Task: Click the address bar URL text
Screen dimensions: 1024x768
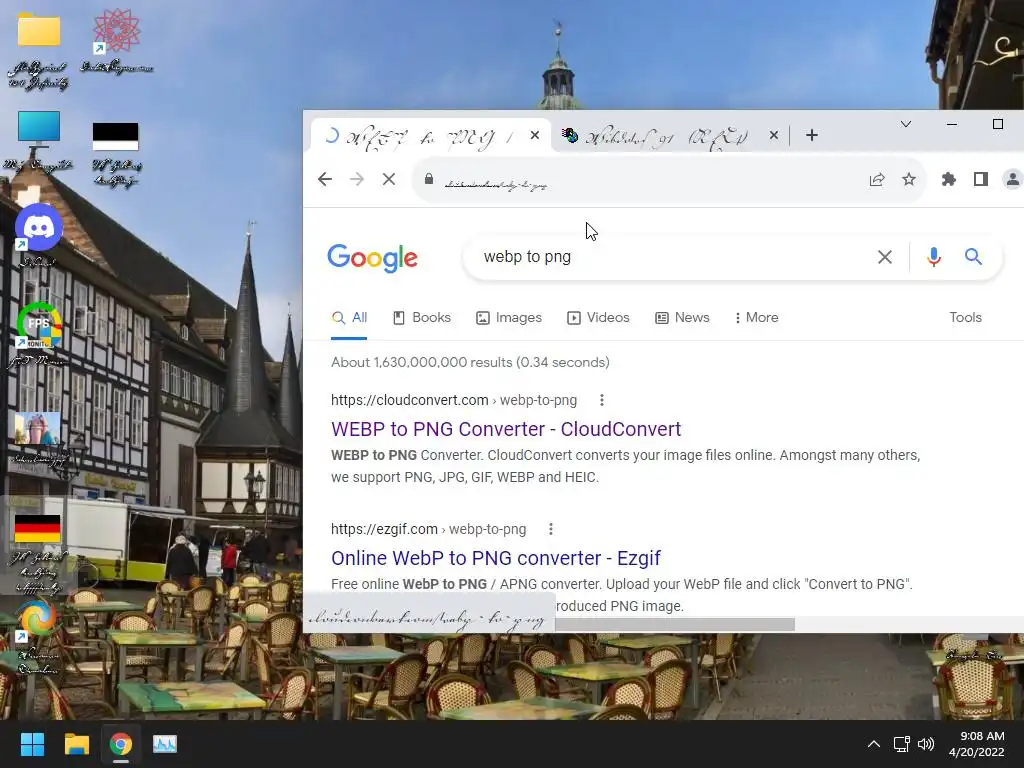Action: pyautogui.click(x=496, y=185)
